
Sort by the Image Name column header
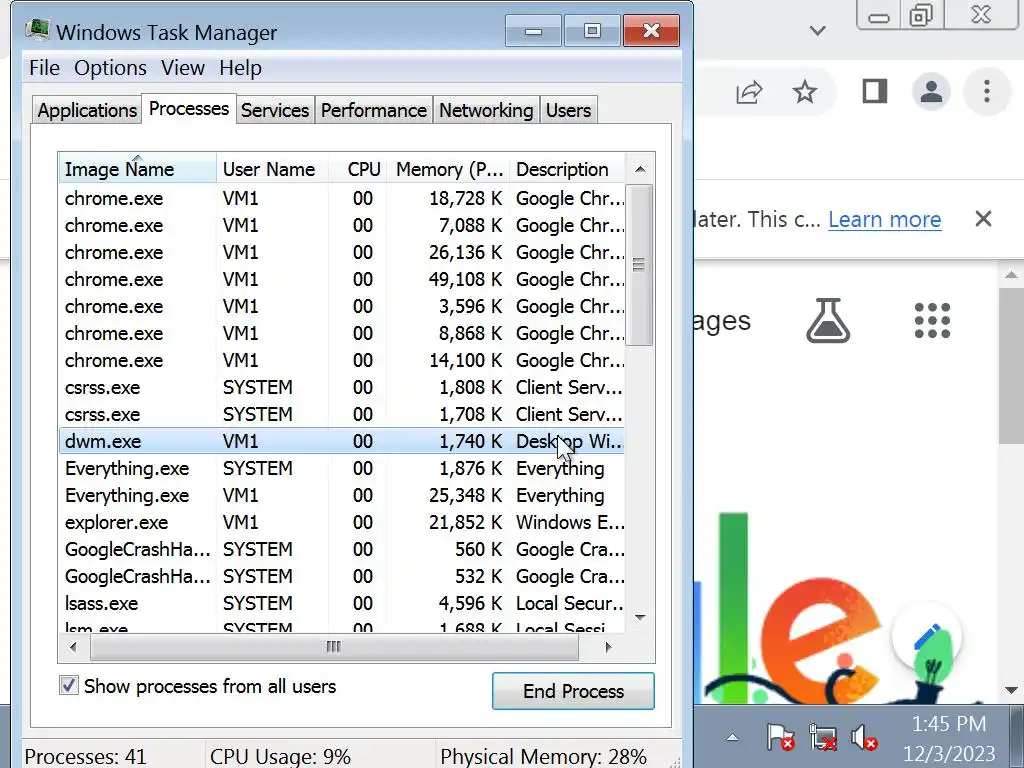(x=137, y=169)
